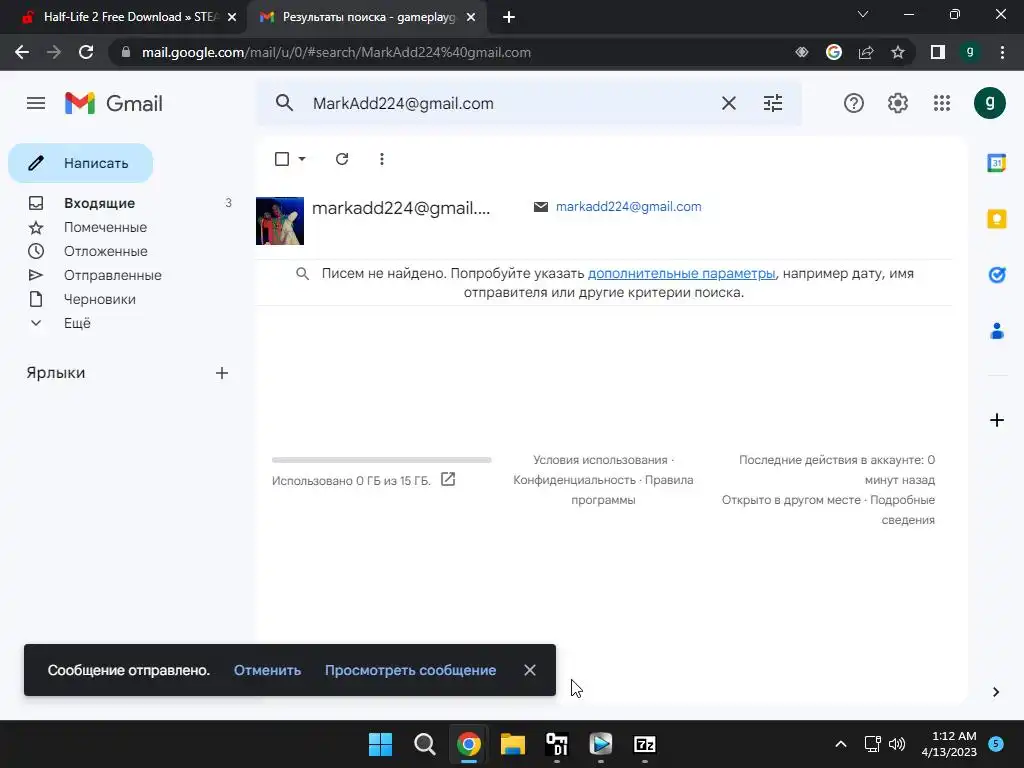Open the Черновики drafts folder
1024x768 pixels.
(99, 299)
